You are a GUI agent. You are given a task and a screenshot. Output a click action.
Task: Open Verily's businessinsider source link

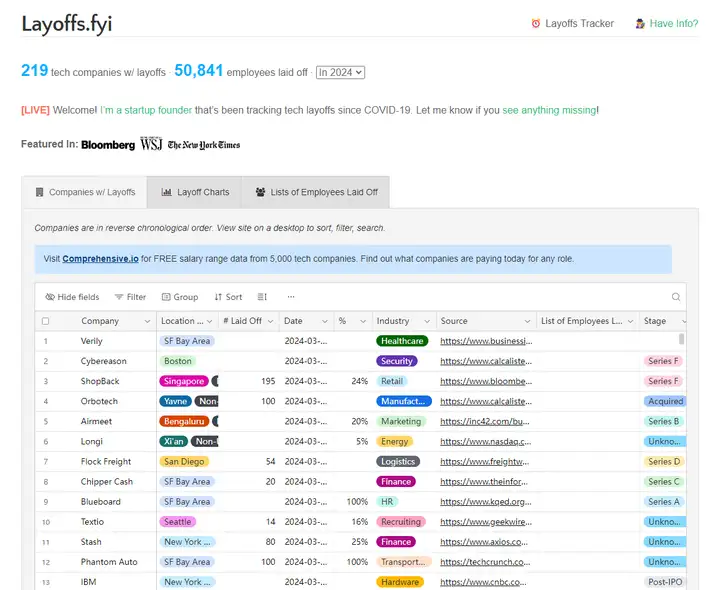[486, 341]
